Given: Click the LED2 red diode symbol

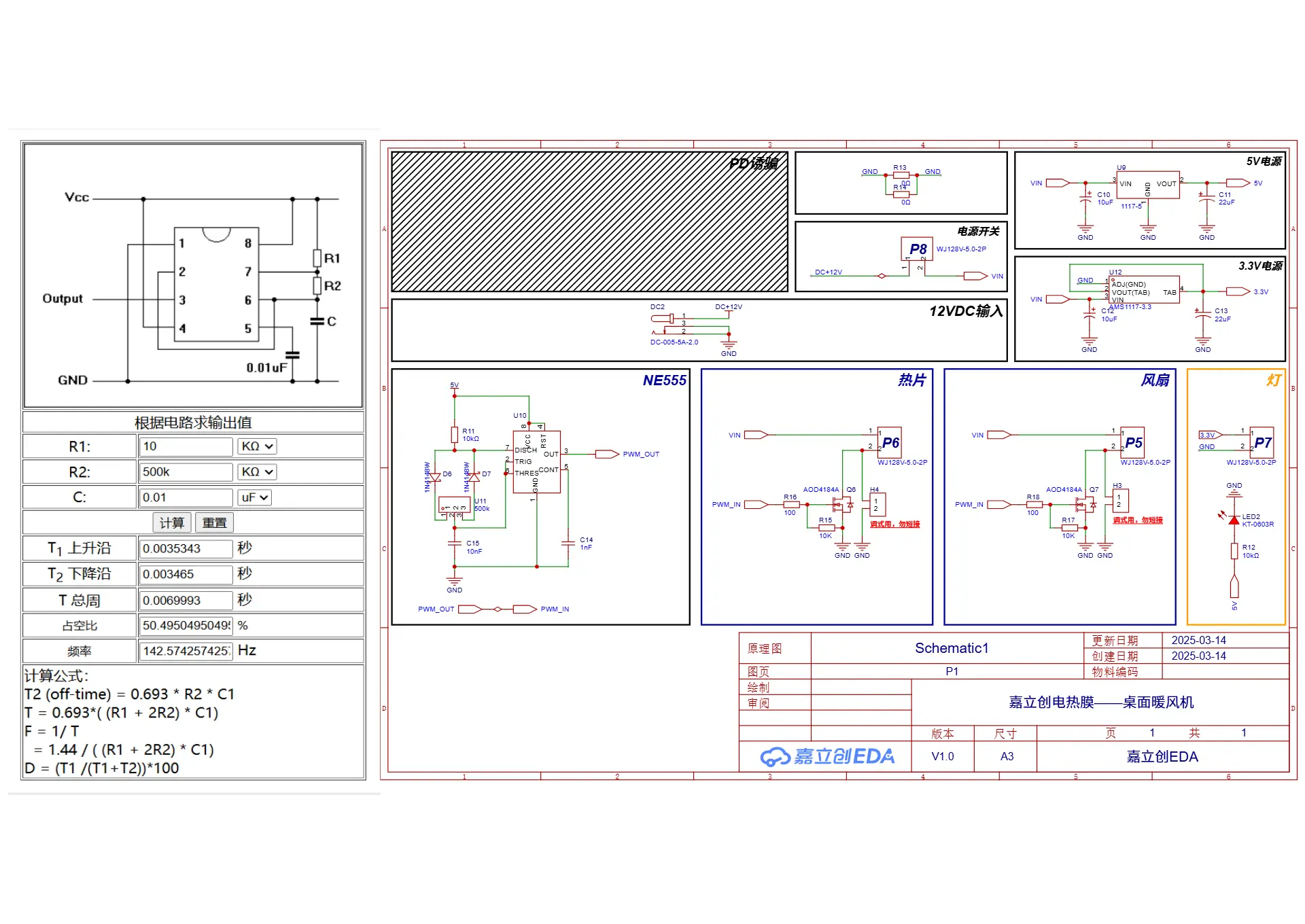Looking at the screenshot, I should pyautogui.click(x=1234, y=520).
